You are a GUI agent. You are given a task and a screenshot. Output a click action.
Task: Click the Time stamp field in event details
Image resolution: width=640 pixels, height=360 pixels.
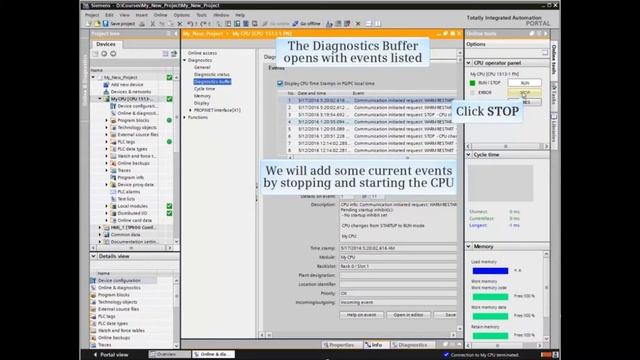tap(398, 248)
